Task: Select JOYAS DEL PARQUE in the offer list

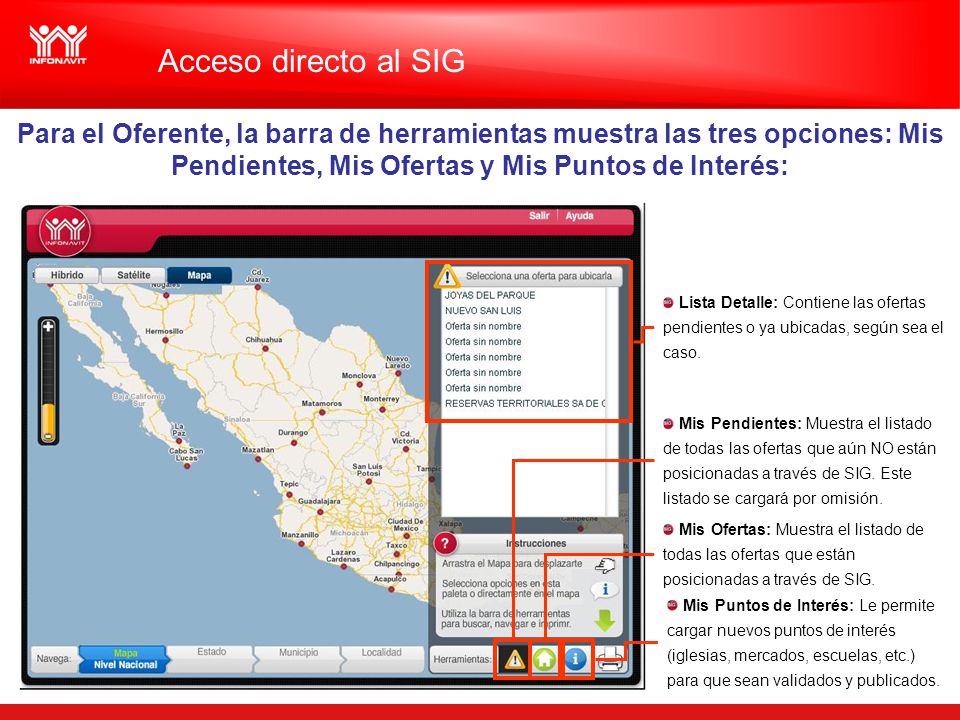Action: click(490, 295)
